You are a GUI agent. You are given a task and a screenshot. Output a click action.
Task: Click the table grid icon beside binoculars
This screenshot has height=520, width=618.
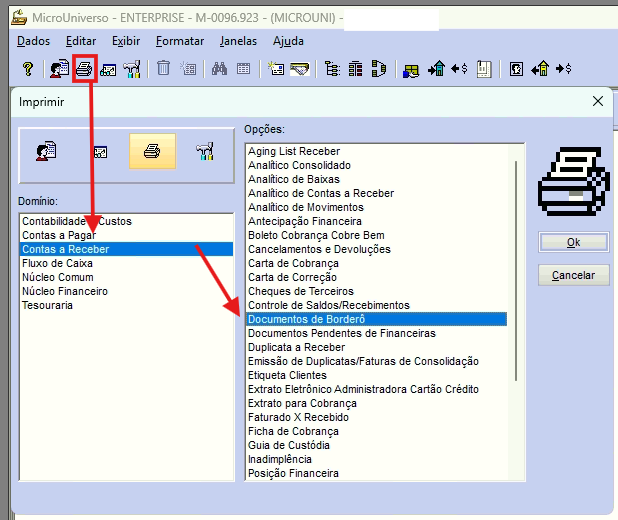coord(243,69)
